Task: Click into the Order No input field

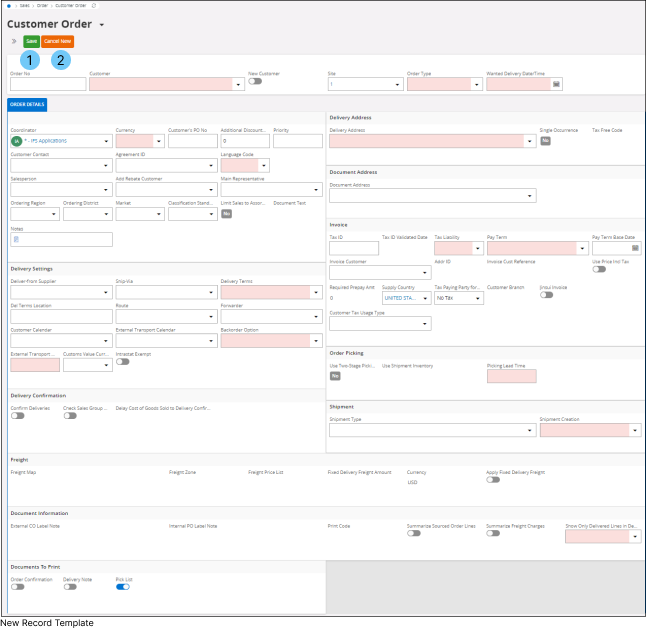Action: pyautogui.click(x=47, y=85)
